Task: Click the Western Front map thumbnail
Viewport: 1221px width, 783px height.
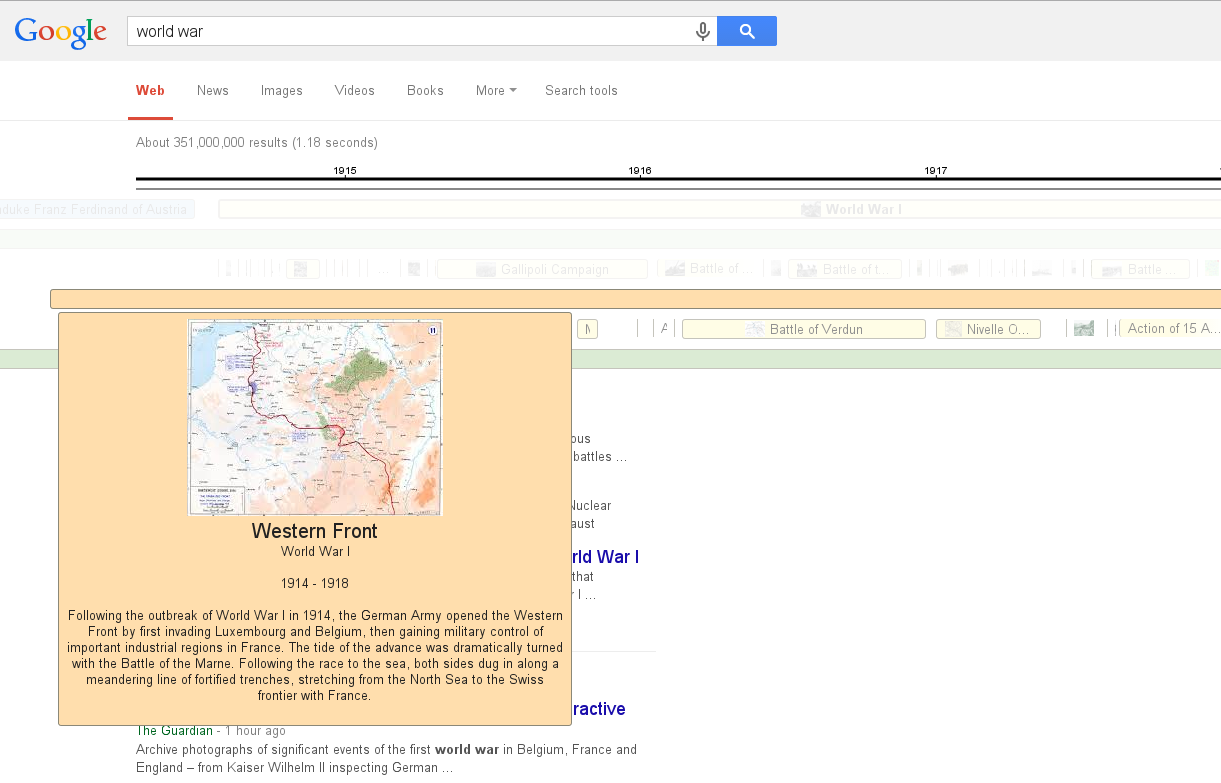Action: coord(315,417)
